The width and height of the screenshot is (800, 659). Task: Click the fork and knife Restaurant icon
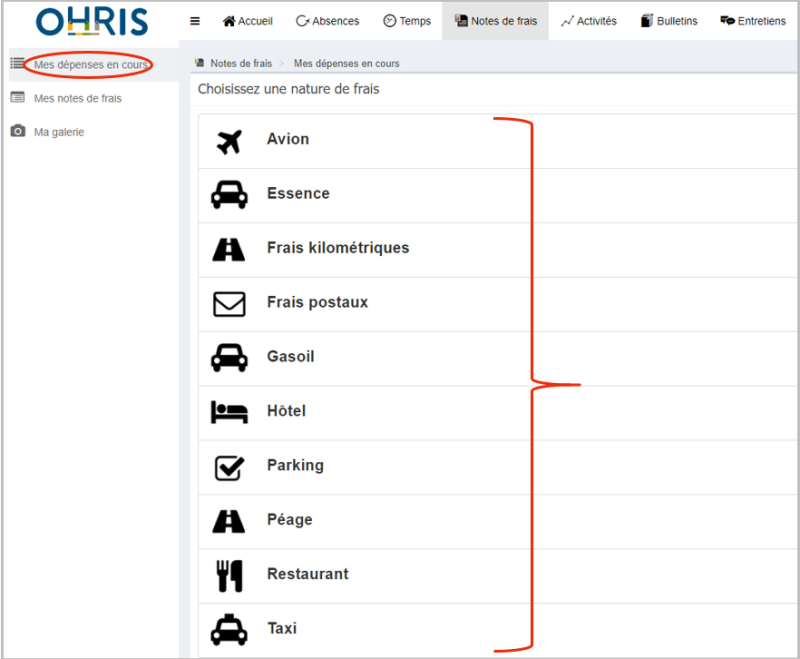point(230,576)
